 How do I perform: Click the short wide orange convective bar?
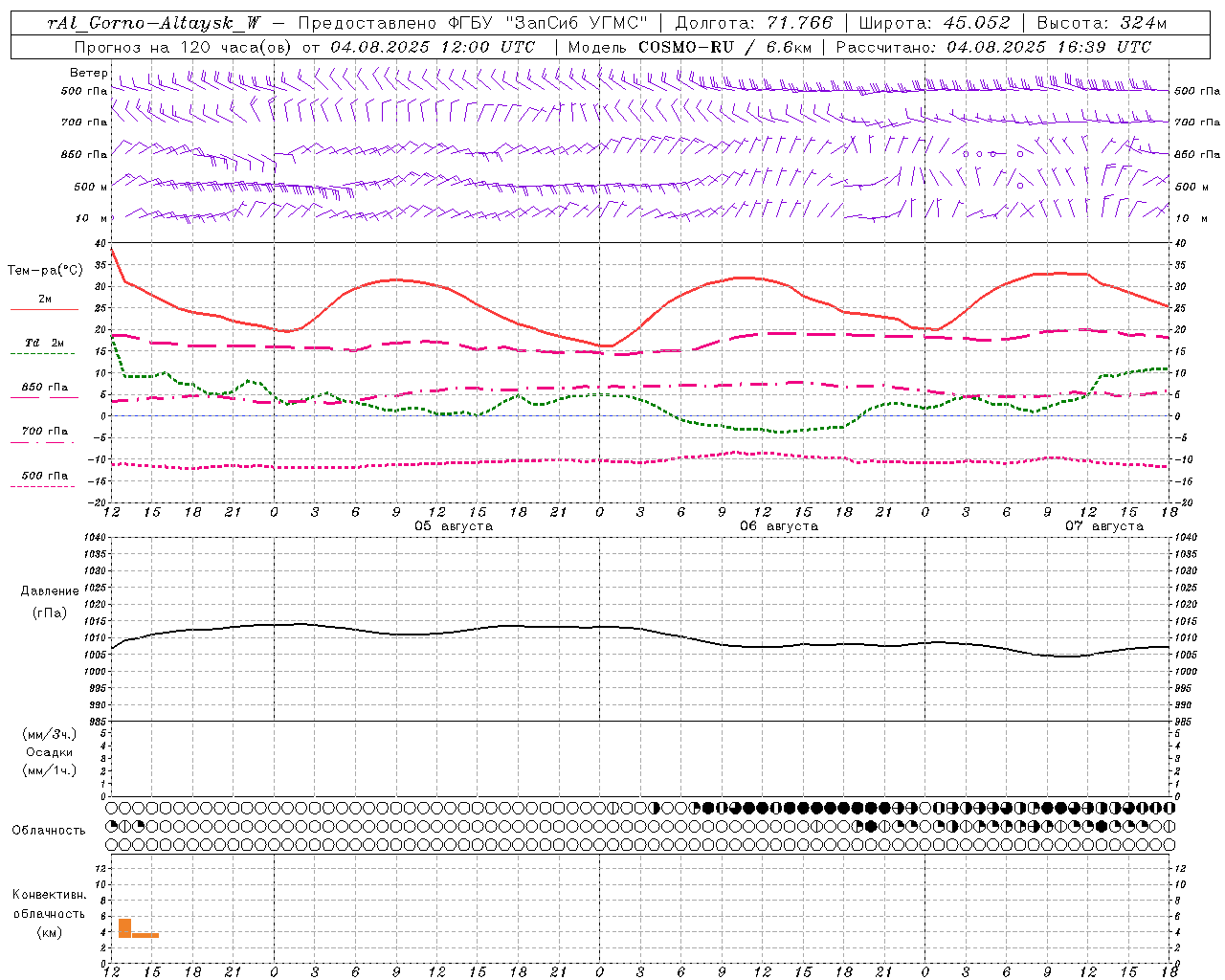[145, 935]
